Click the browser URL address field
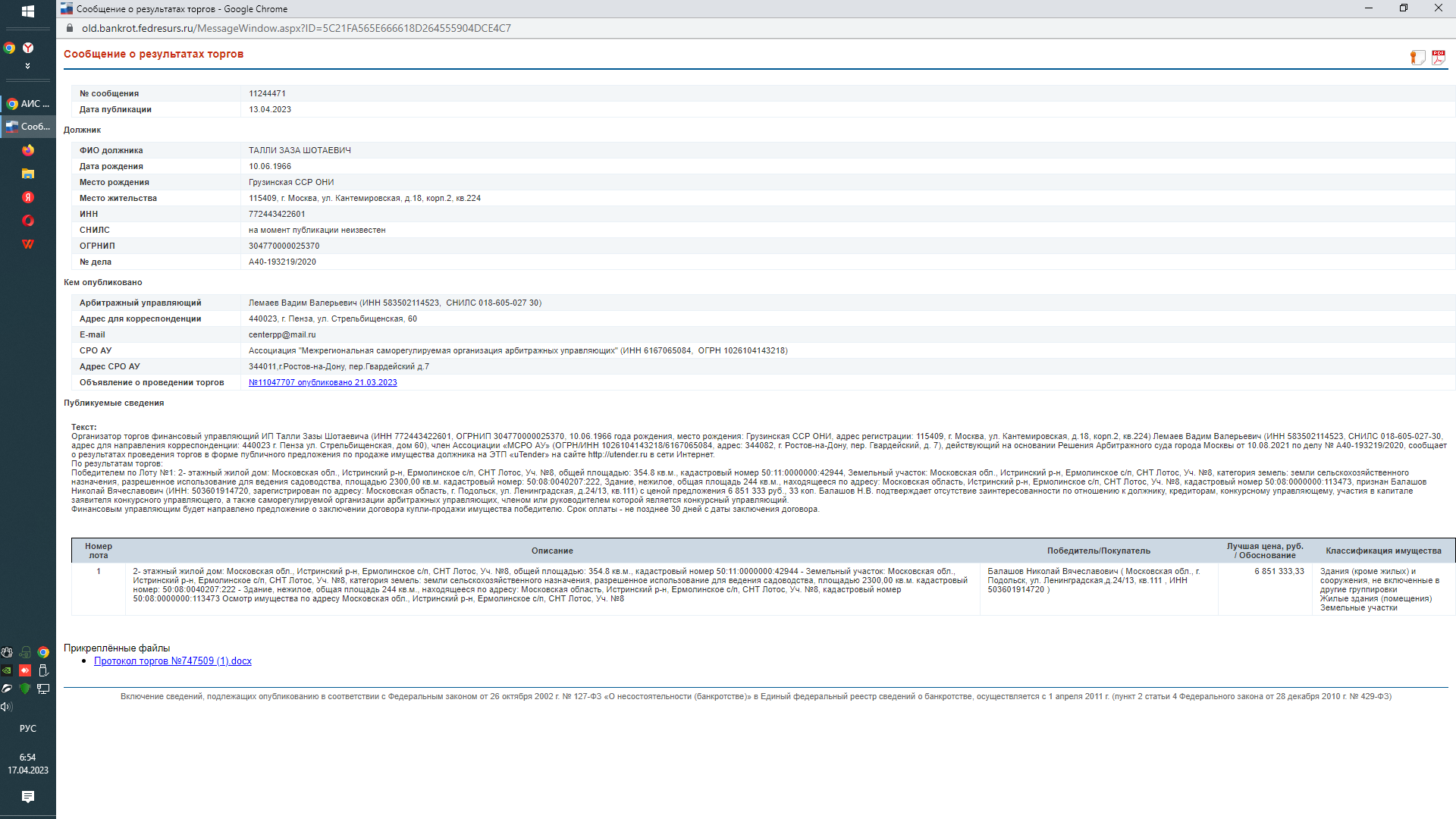This screenshot has width=1456, height=819. [x=296, y=28]
